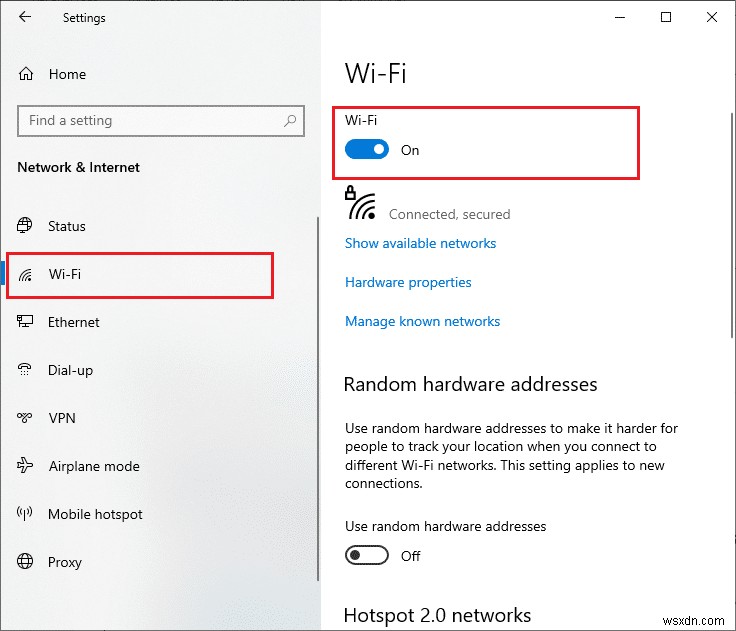Enable random hardware addresses toggle
736x631 pixels.
367,555
